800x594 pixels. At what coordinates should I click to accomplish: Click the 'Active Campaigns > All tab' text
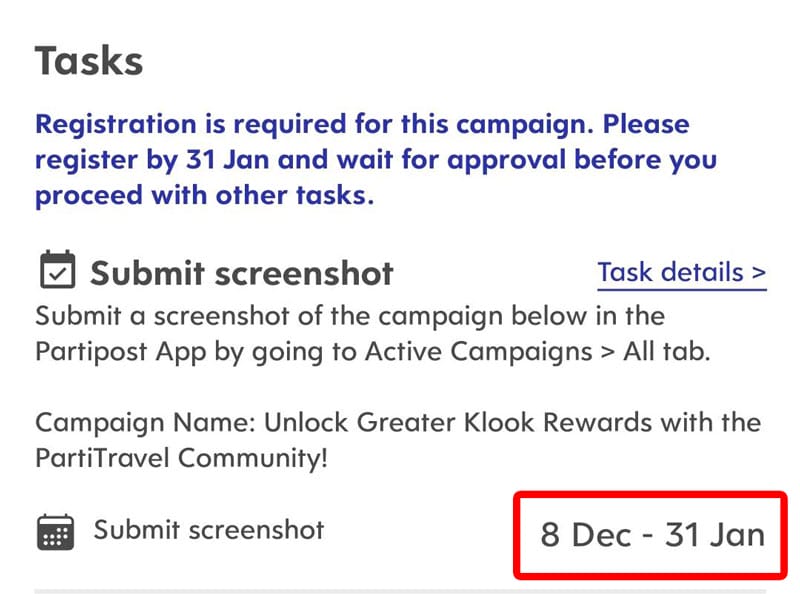point(537,352)
